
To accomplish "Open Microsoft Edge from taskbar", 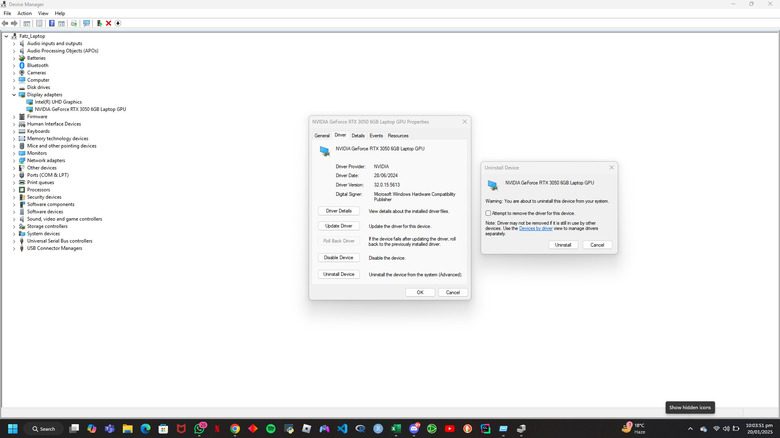I will (x=145, y=429).
